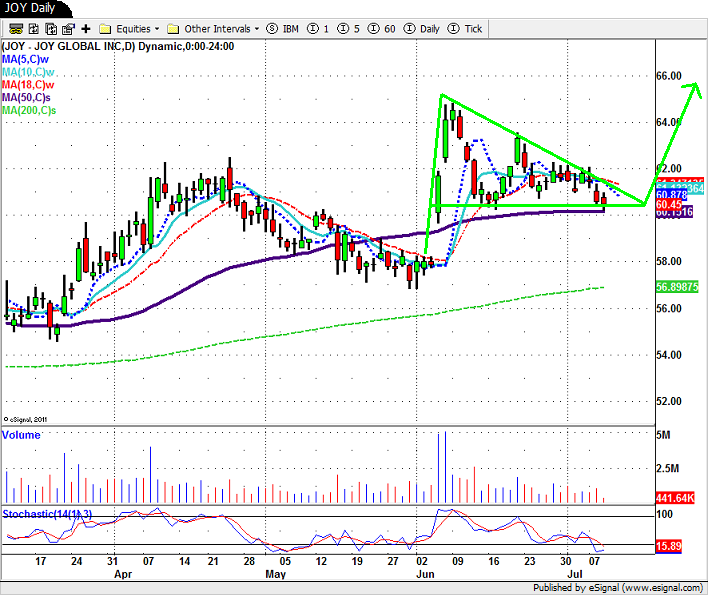Select the IBM symbol button
Image resolution: width=708 pixels, height=595 pixels.
point(283,29)
